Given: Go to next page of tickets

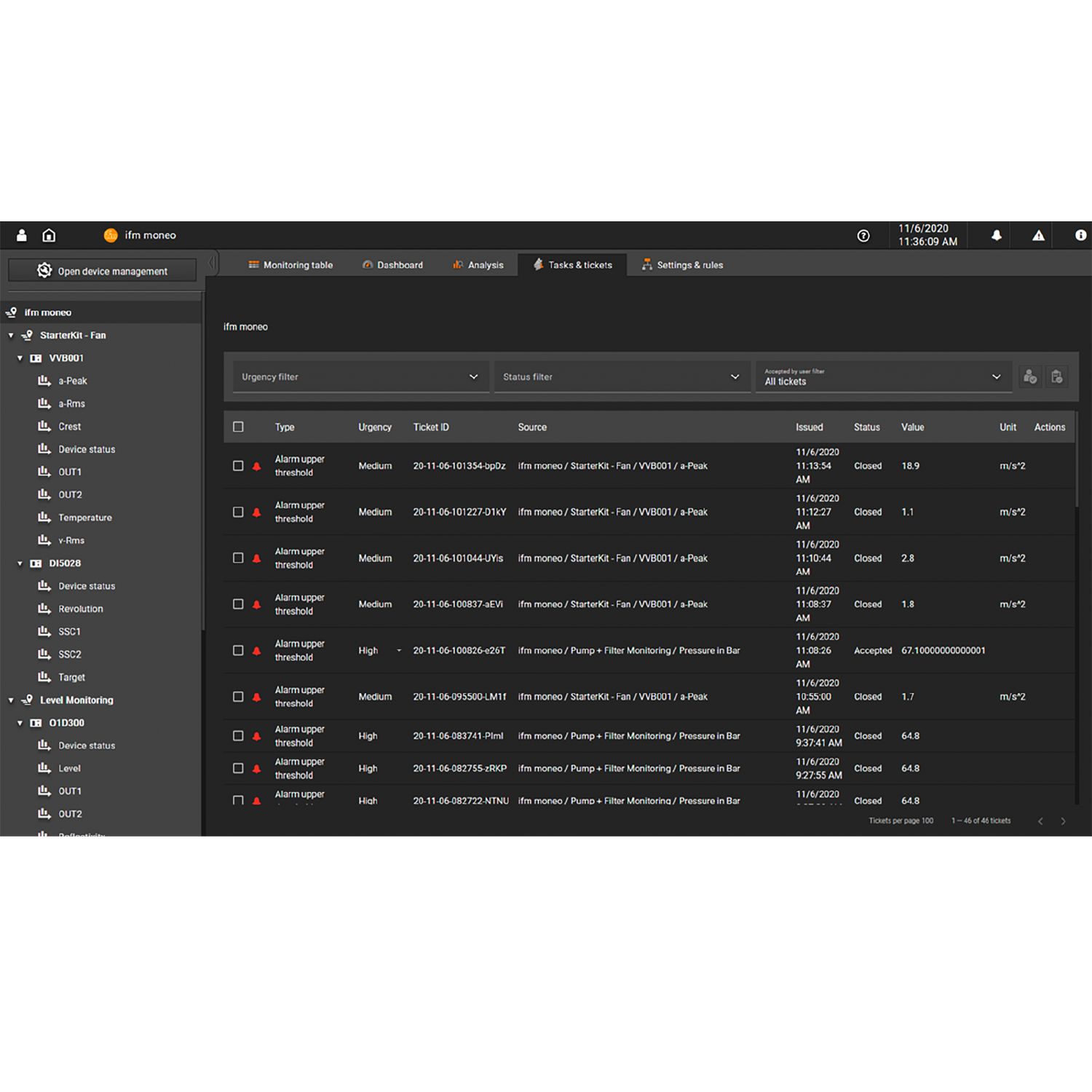Looking at the screenshot, I should [x=1063, y=821].
